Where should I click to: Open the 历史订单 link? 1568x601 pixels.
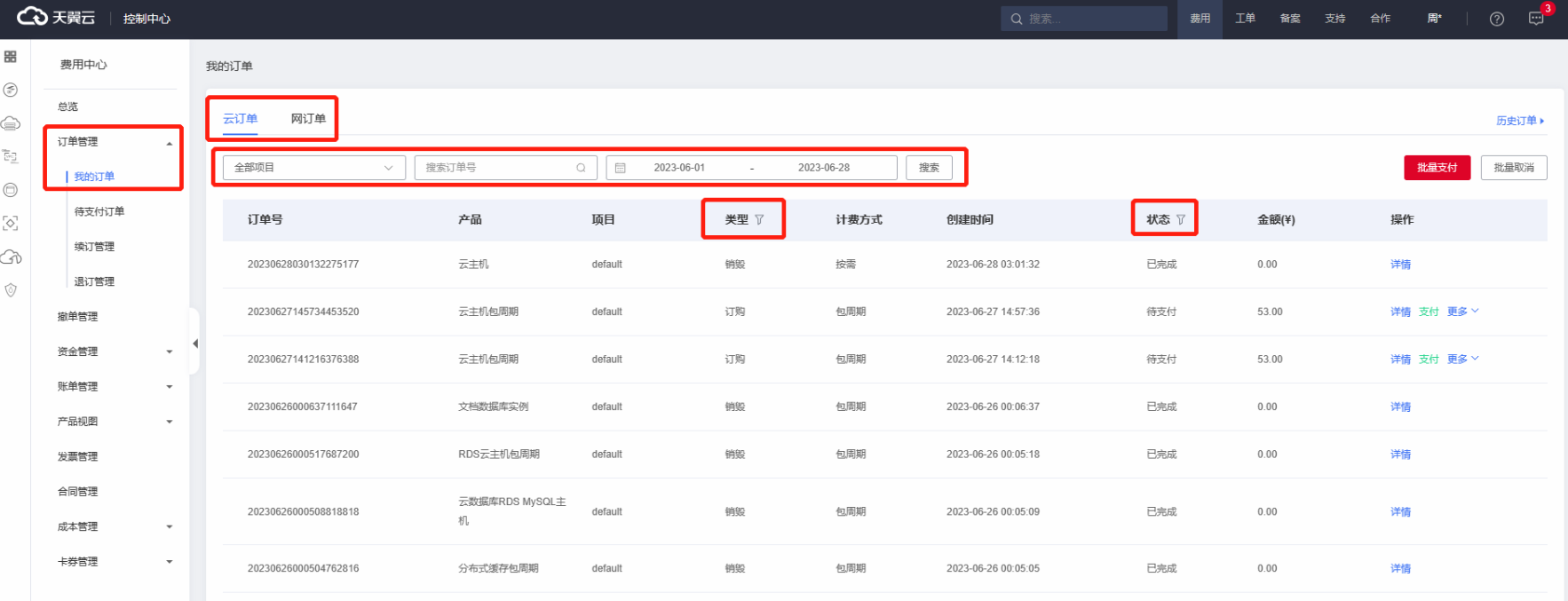click(x=1519, y=121)
